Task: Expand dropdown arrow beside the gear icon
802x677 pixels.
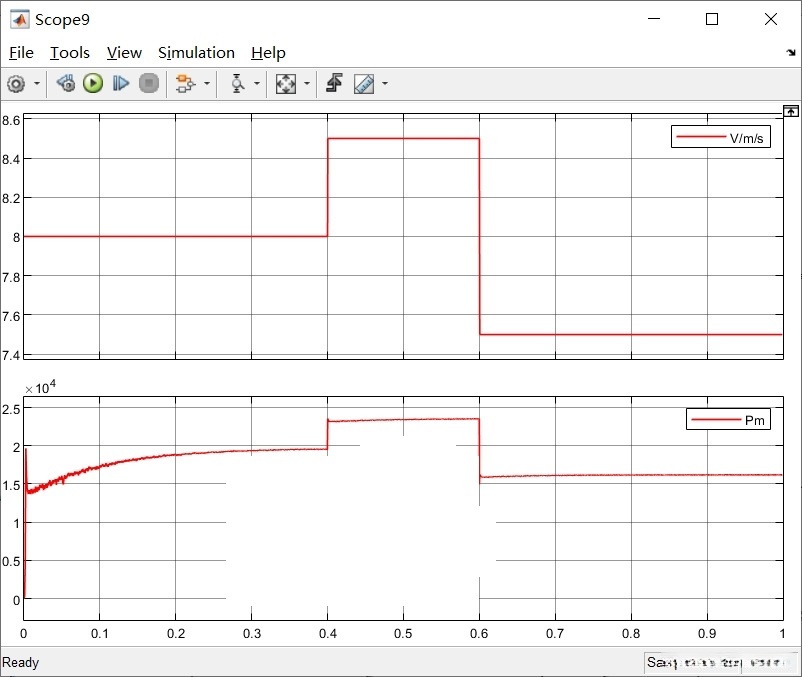Action: 38,84
